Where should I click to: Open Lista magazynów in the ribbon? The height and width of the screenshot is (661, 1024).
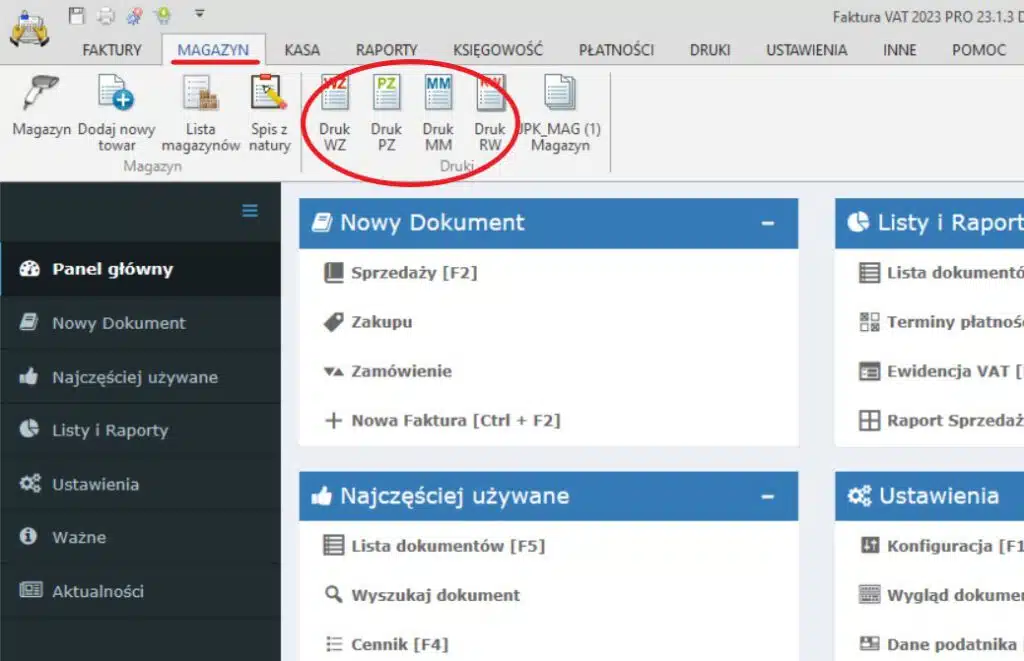coord(200,96)
